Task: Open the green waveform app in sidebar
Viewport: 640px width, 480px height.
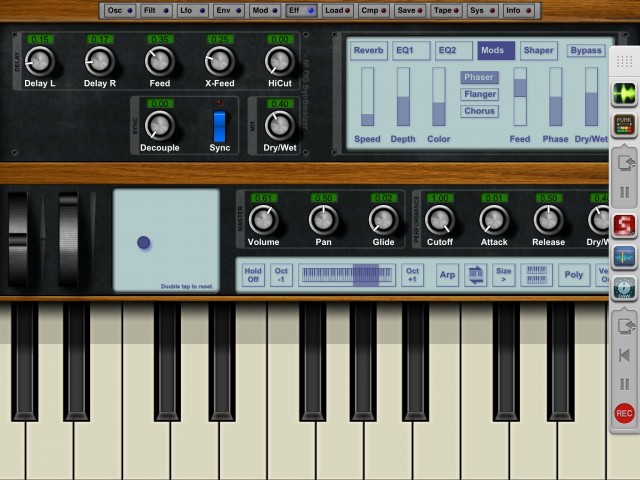Action: [x=625, y=95]
